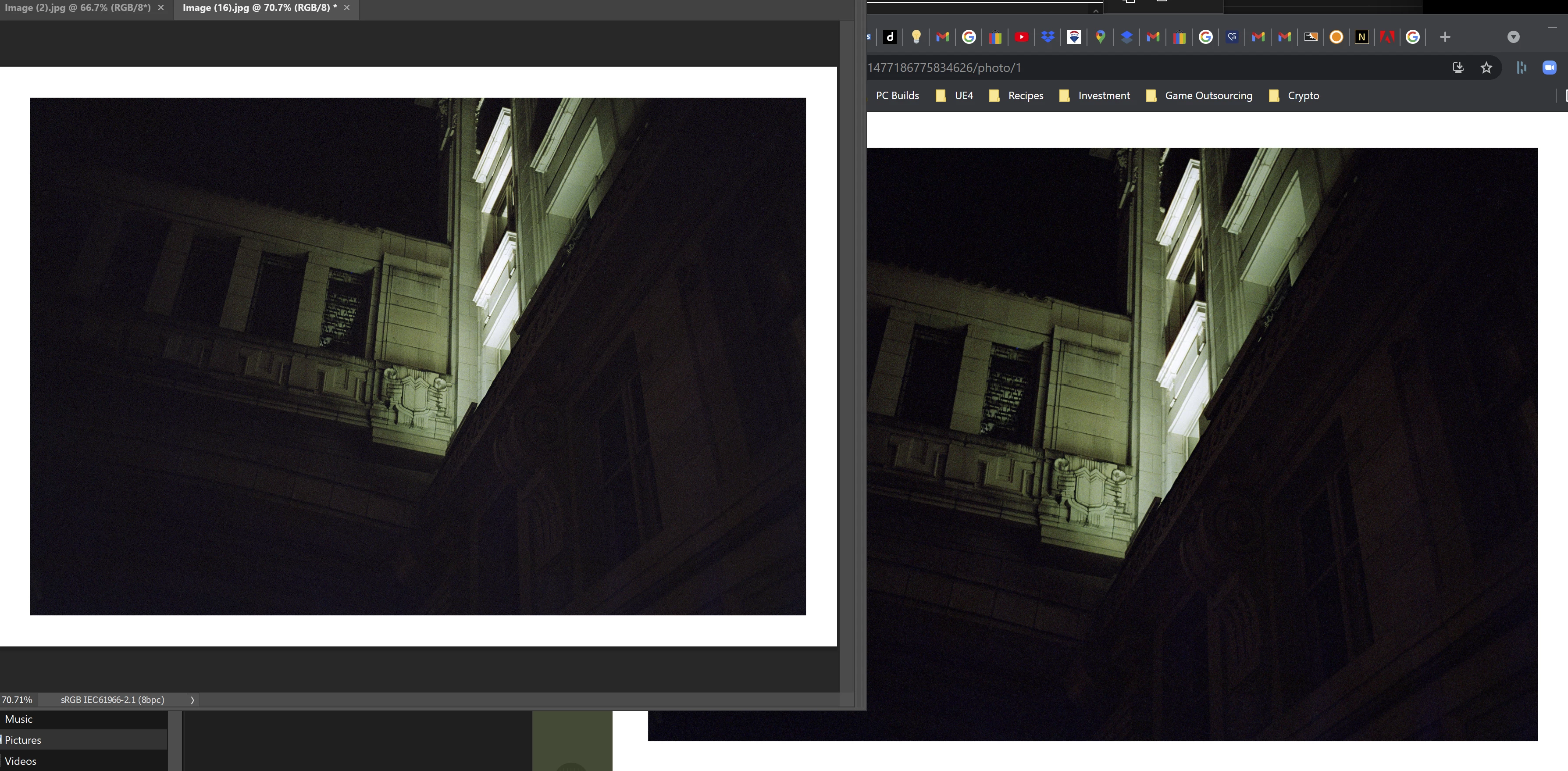Click the 70.71% zoom level field
This screenshot has height=771, width=1568.
(x=17, y=700)
